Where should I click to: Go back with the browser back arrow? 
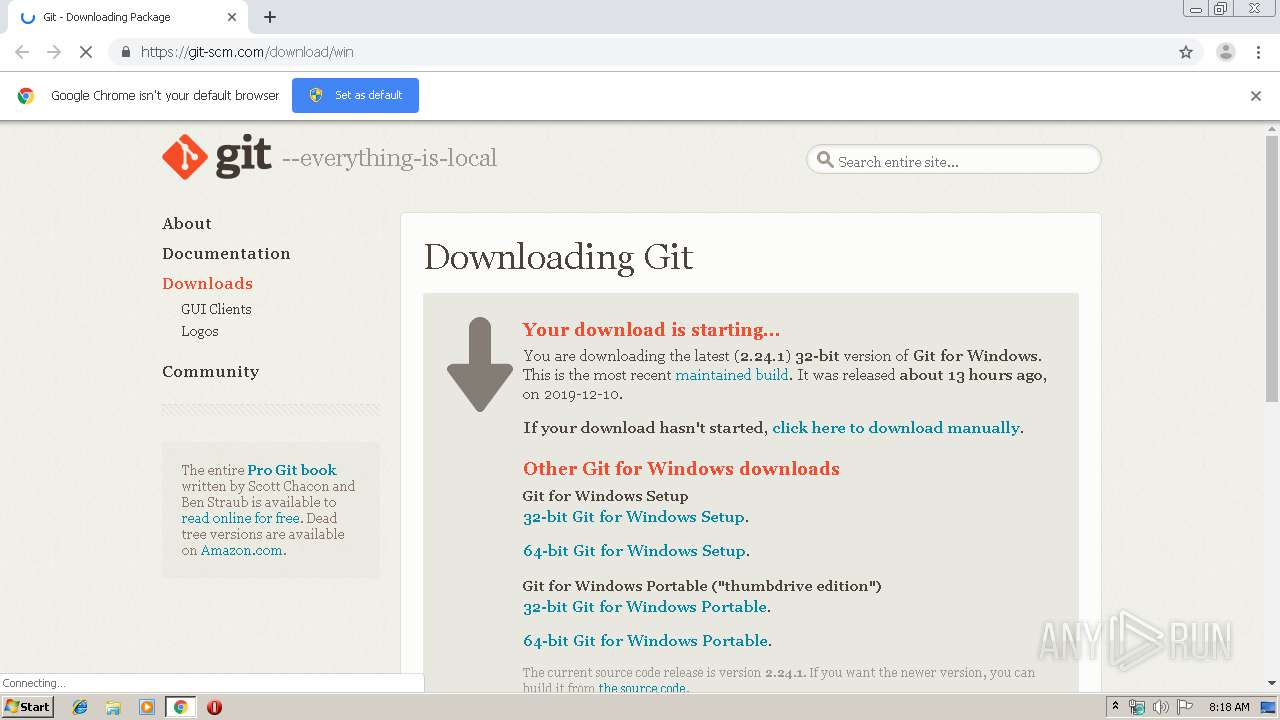(x=22, y=52)
